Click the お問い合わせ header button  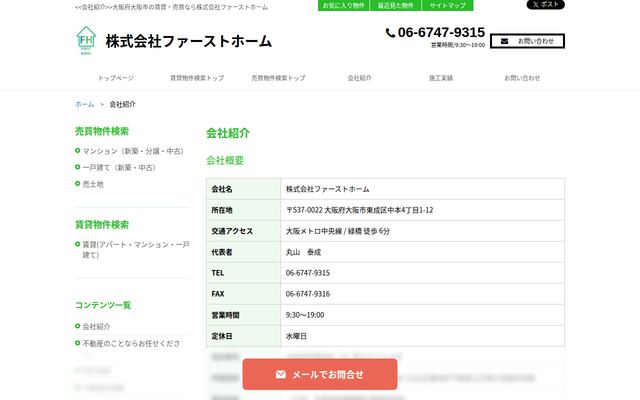pos(527,41)
